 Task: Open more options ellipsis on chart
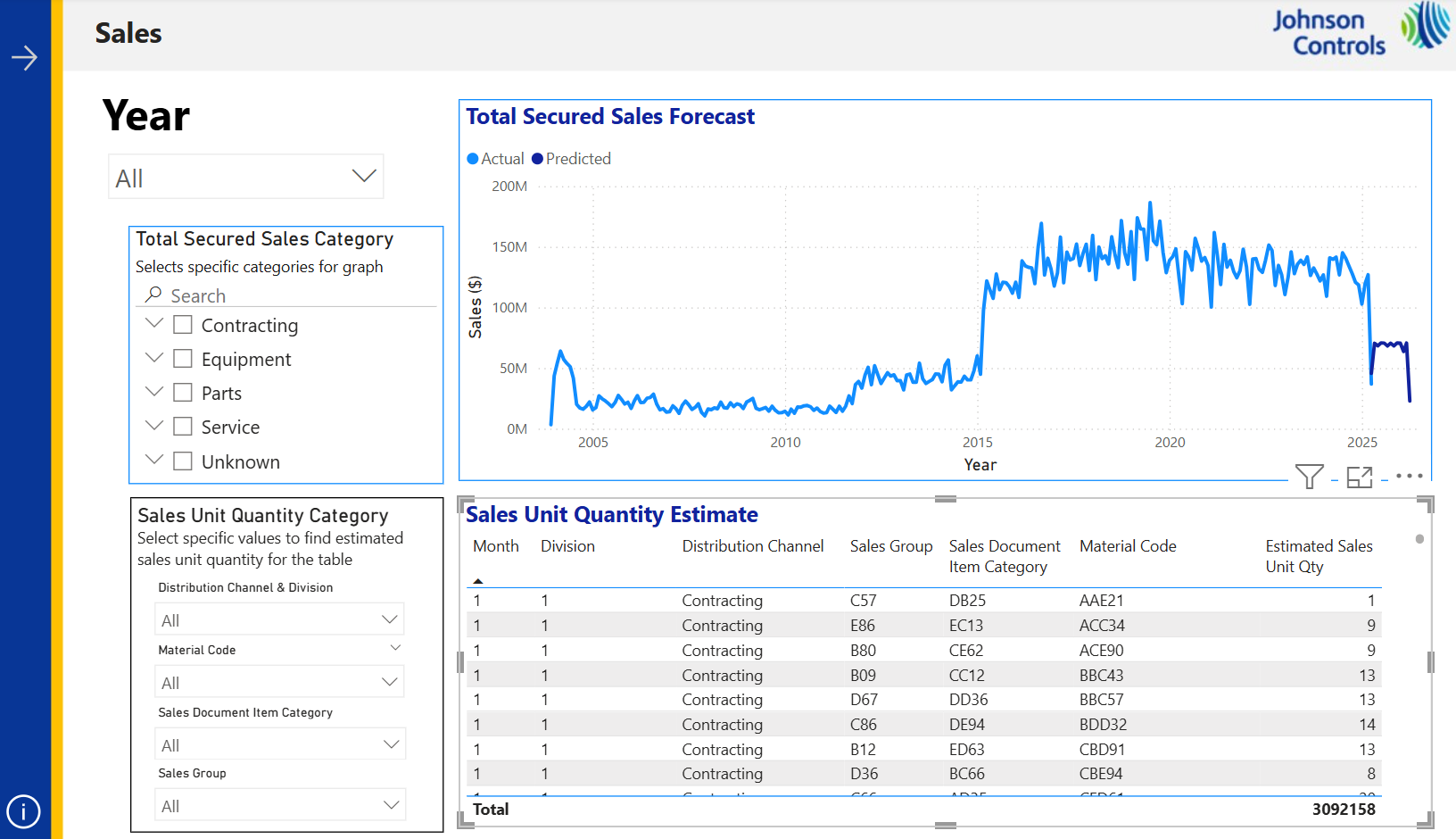pyautogui.click(x=1409, y=476)
